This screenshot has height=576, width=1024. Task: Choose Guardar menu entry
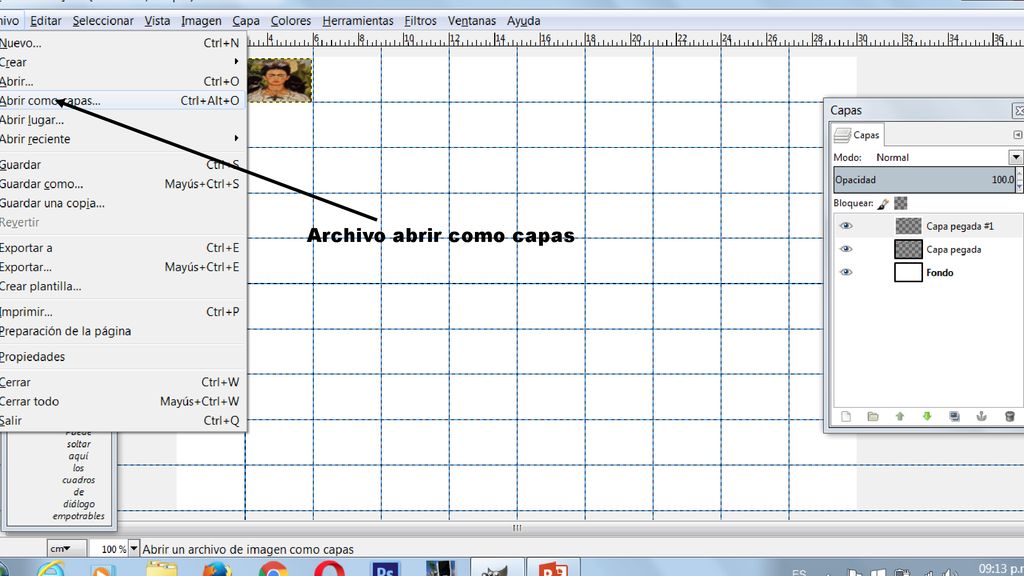coord(121,165)
